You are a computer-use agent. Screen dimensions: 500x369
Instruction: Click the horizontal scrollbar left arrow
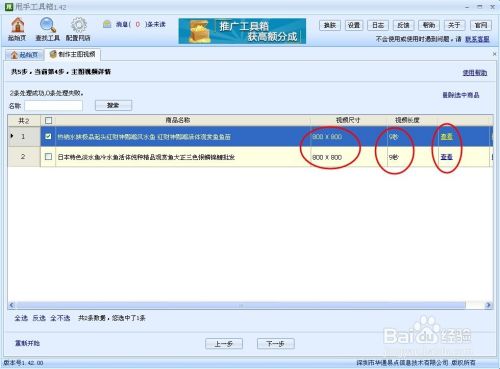point(12,305)
